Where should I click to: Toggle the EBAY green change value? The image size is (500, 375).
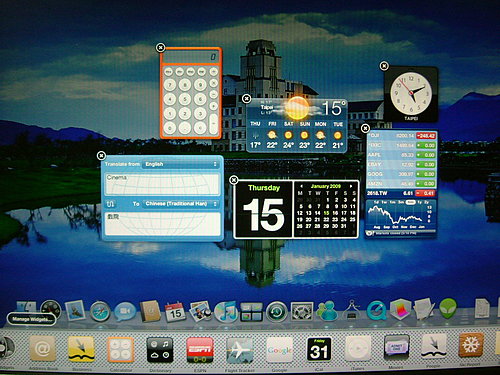[x=426, y=165]
